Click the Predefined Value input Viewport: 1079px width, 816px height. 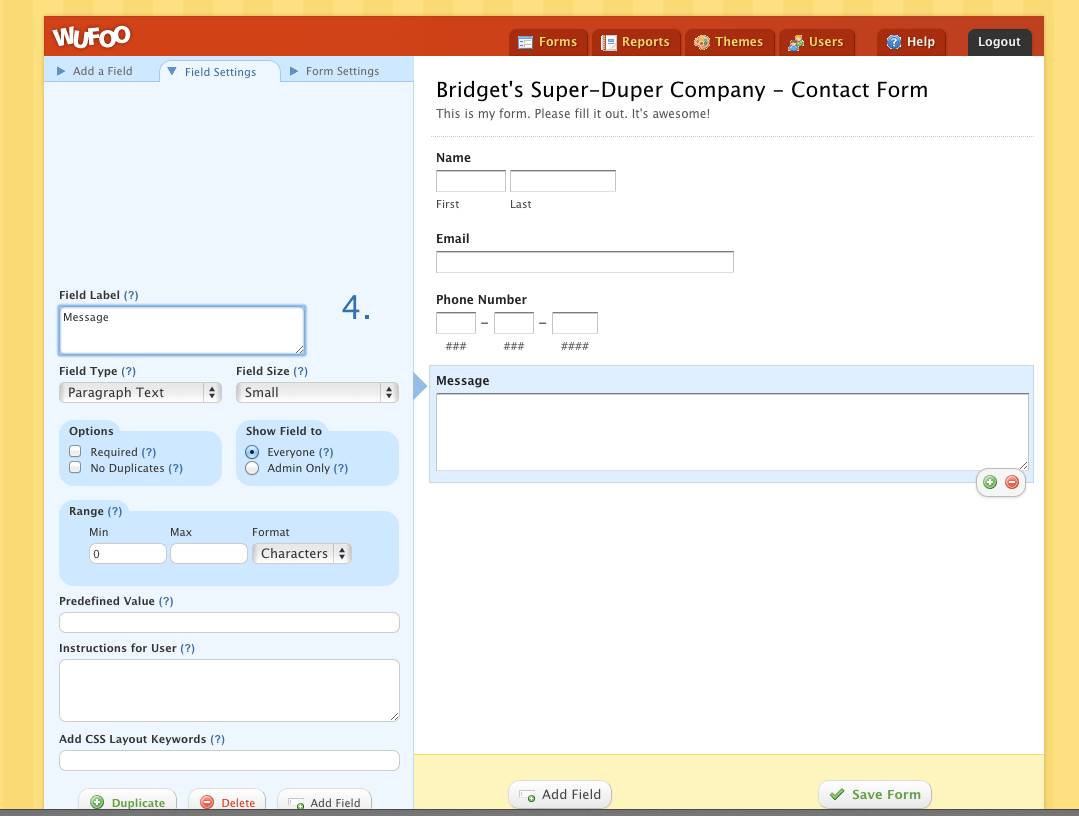click(x=229, y=623)
